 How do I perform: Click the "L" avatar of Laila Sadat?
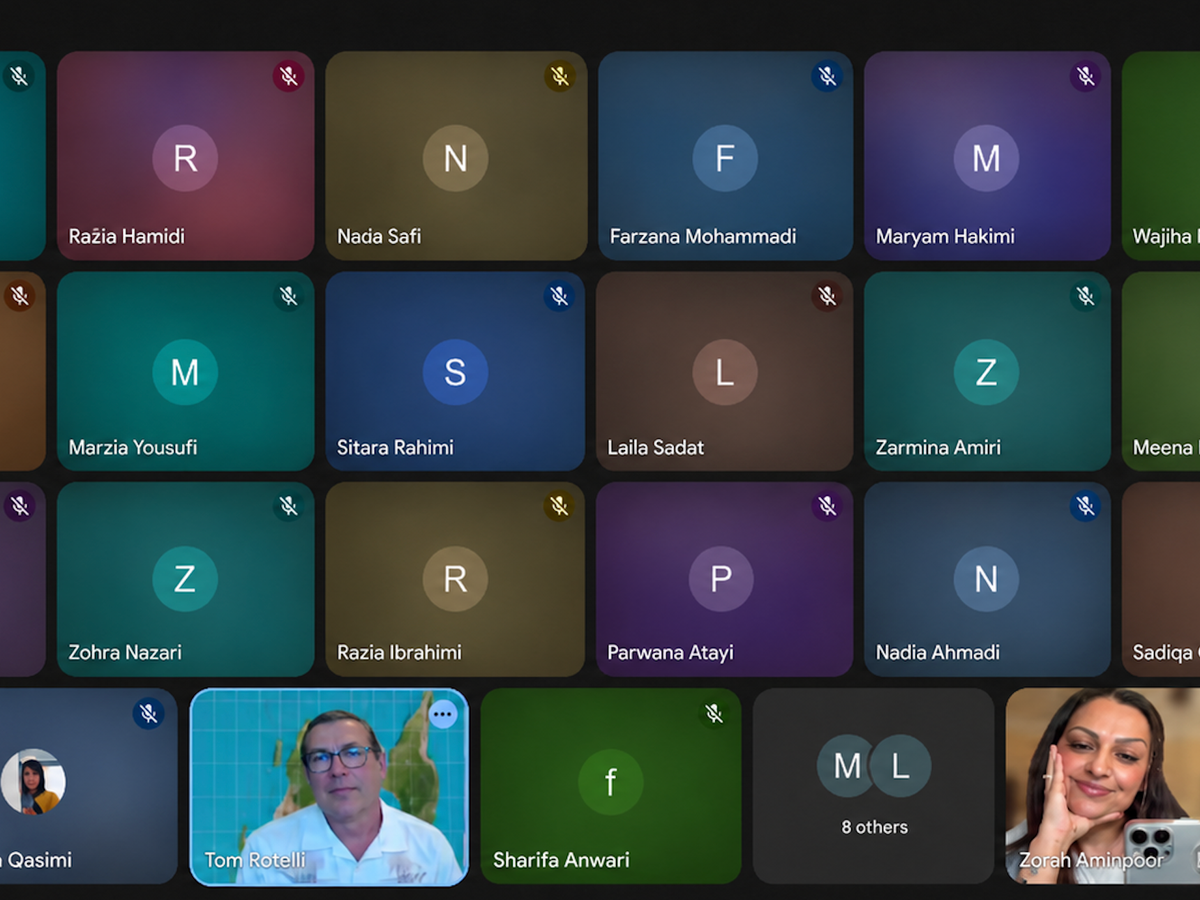725,373
